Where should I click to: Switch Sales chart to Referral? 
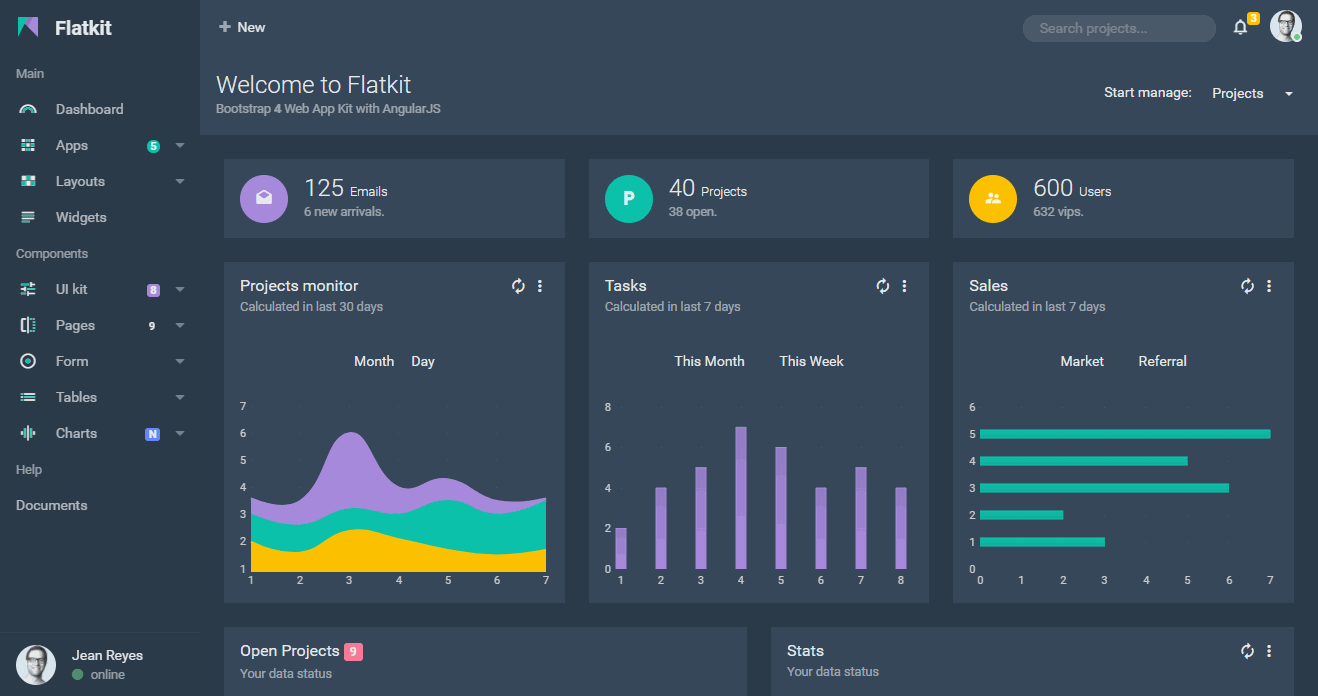(x=1162, y=361)
